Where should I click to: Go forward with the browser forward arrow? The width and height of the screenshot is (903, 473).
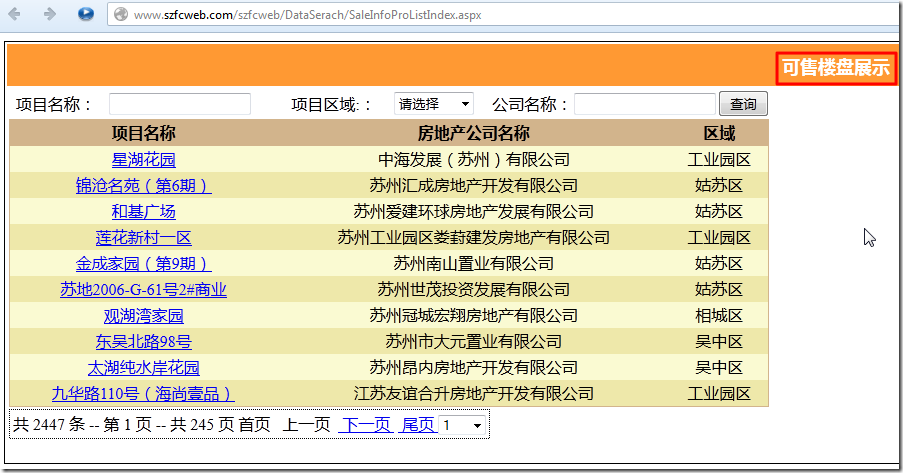[x=50, y=14]
